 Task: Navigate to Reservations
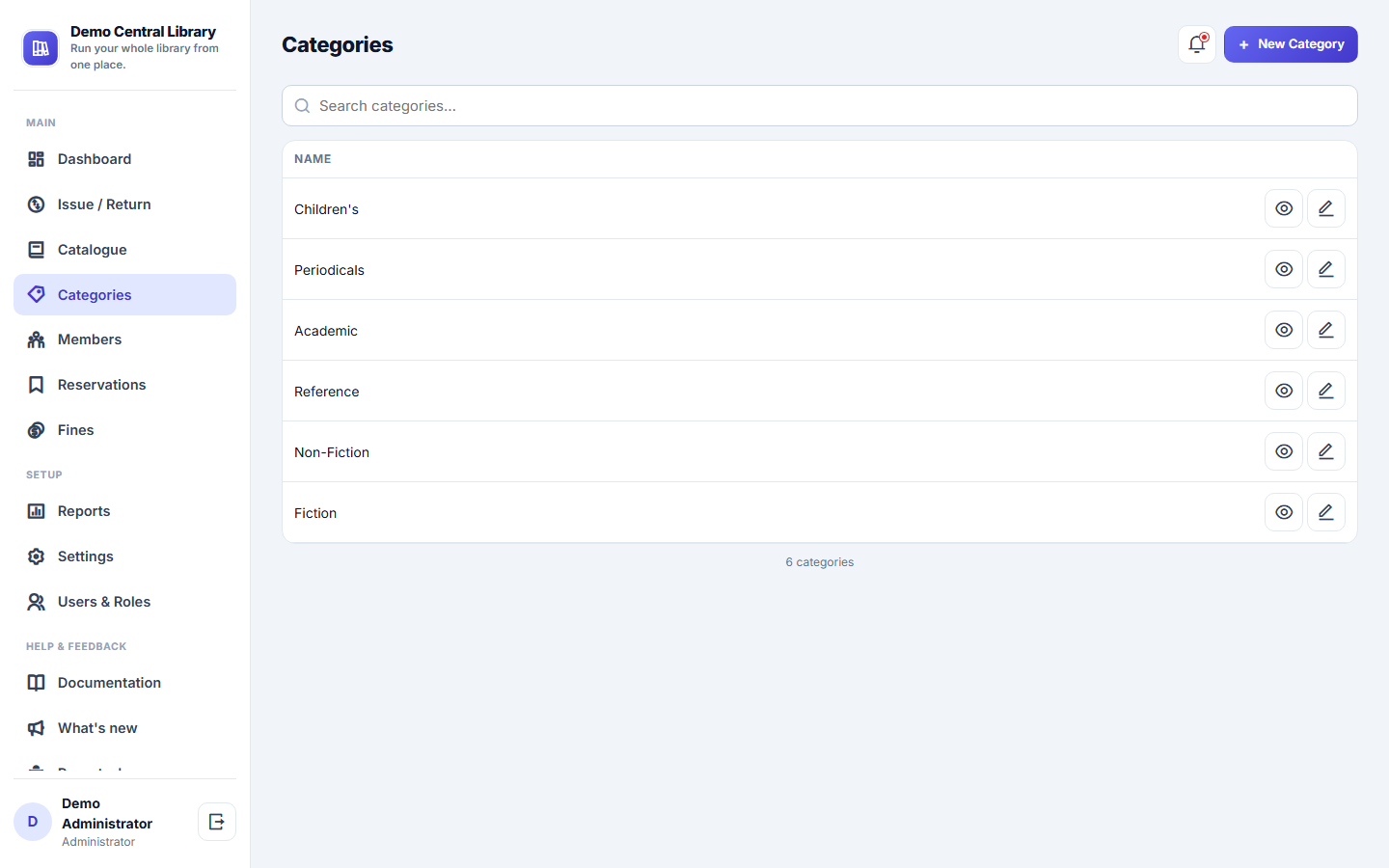pos(124,385)
